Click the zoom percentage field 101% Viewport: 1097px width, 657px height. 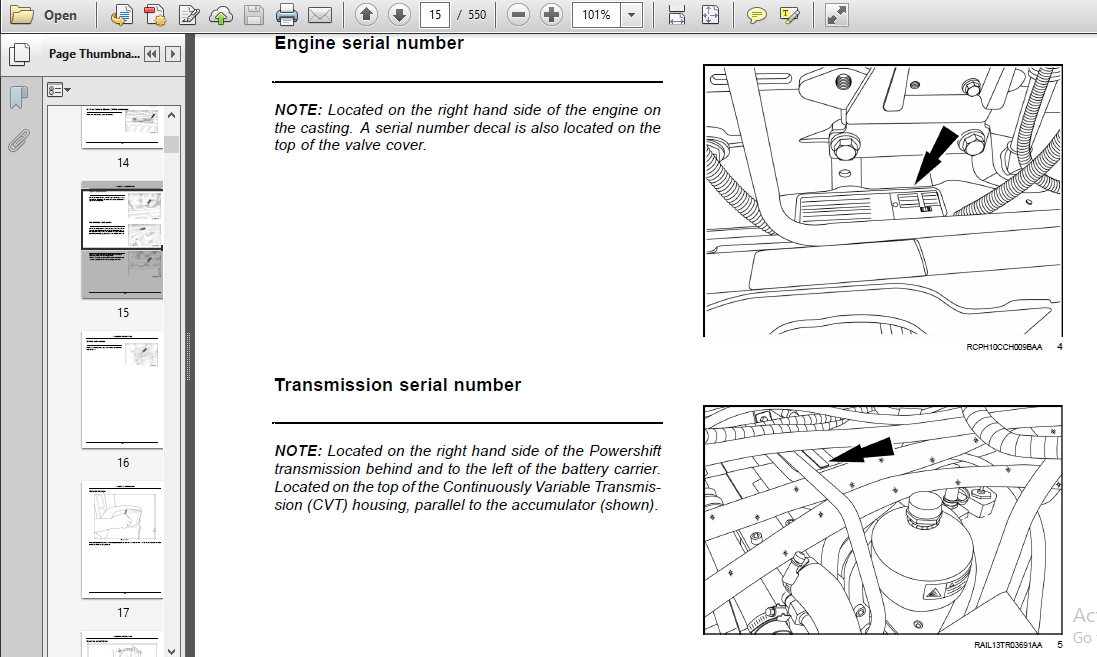[596, 15]
